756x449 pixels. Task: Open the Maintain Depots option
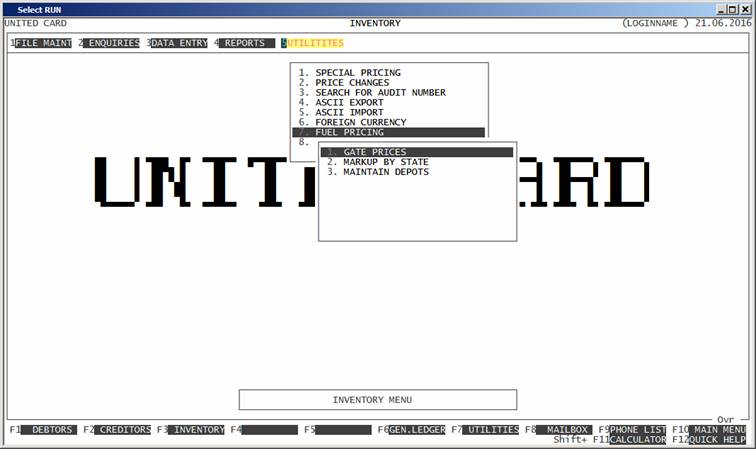click(385, 172)
